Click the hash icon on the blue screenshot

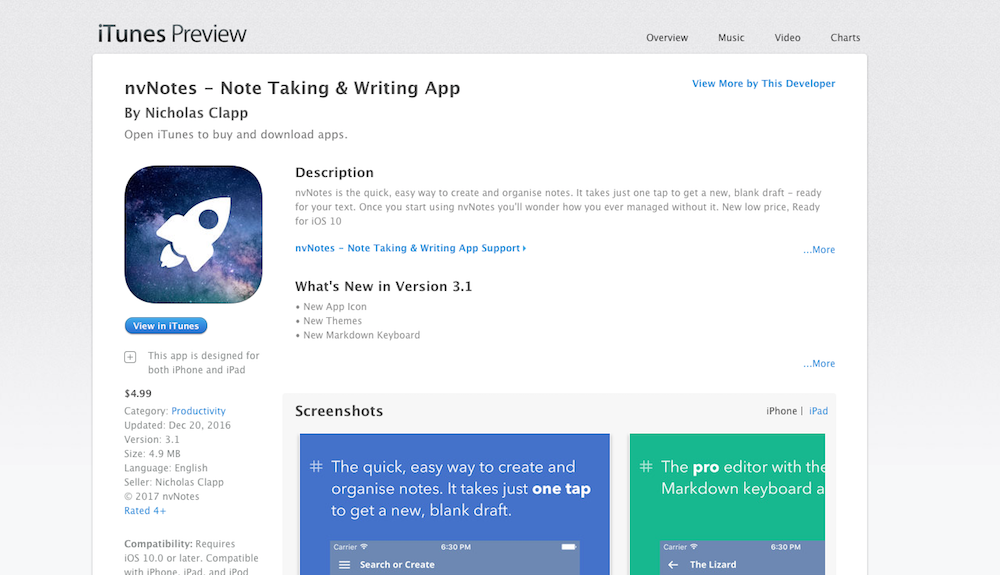point(316,467)
